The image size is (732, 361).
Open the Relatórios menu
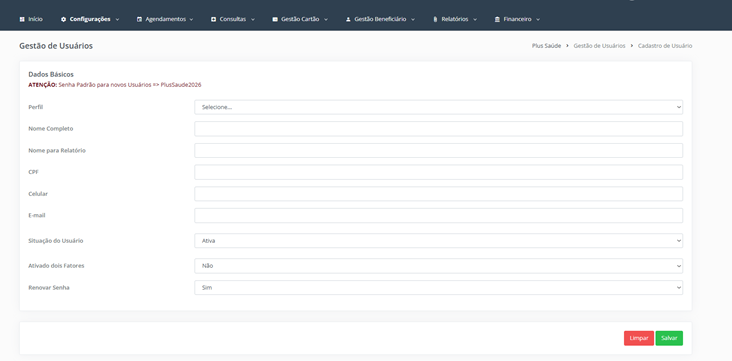(455, 20)
